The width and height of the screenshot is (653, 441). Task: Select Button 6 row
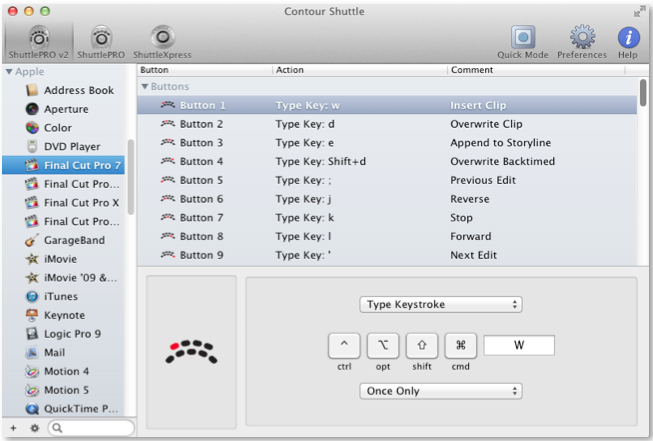coord(387,199)
